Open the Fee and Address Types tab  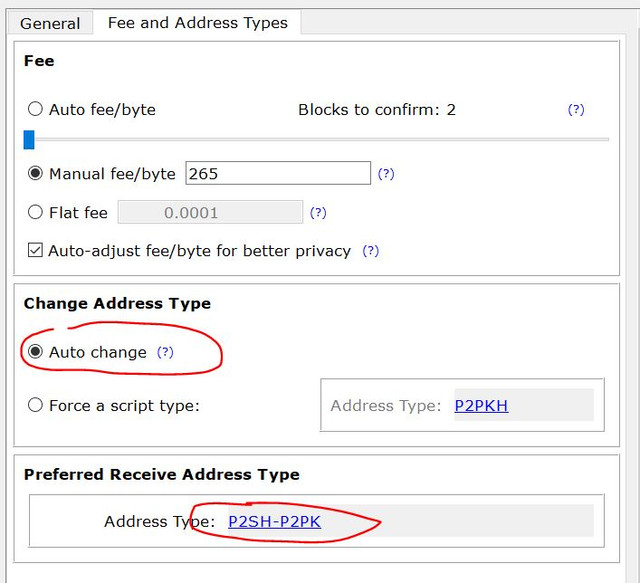click(198, 22)
